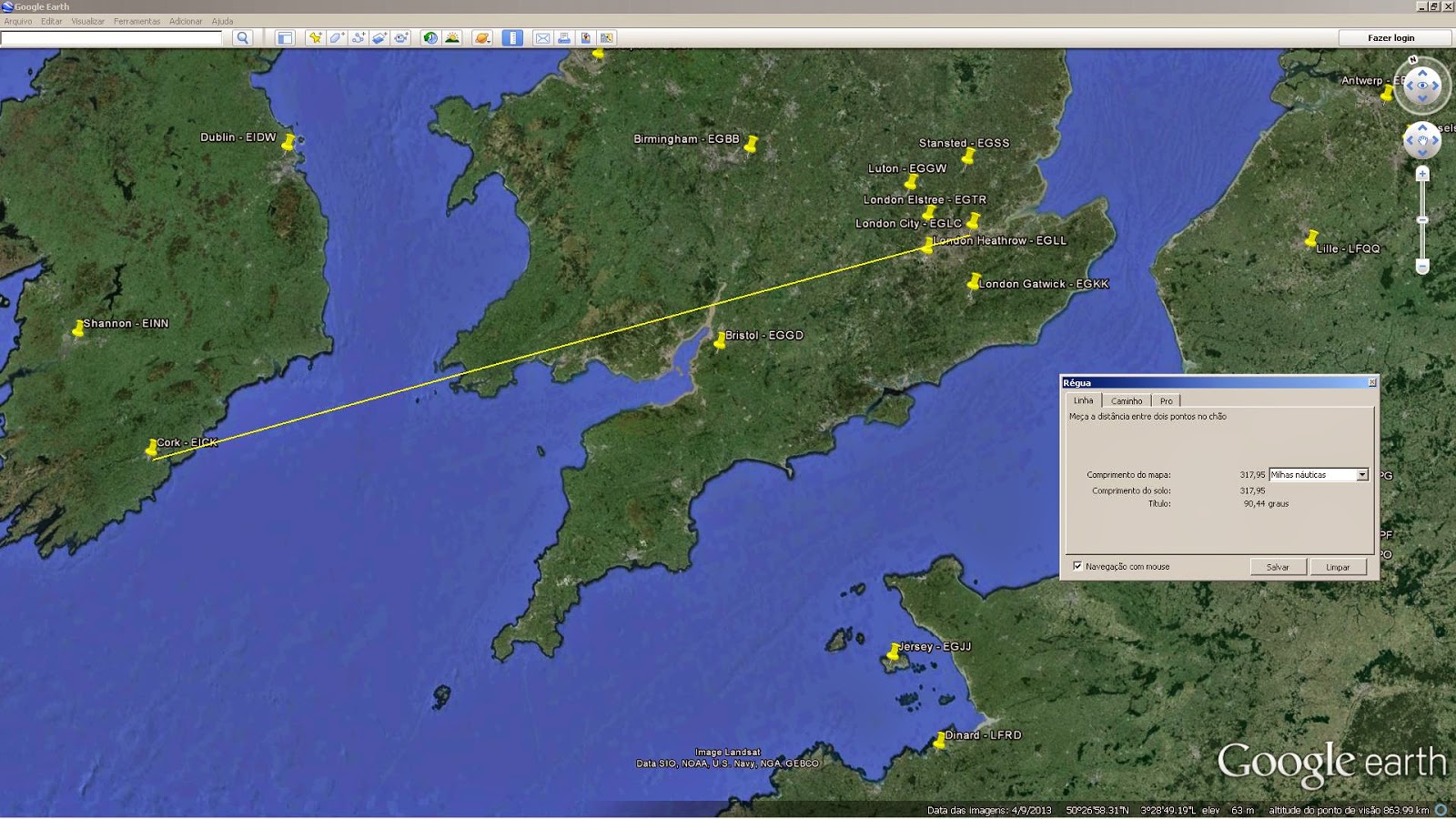Click the Lille - LFQQ pushpin

(x=1311, y=238)
